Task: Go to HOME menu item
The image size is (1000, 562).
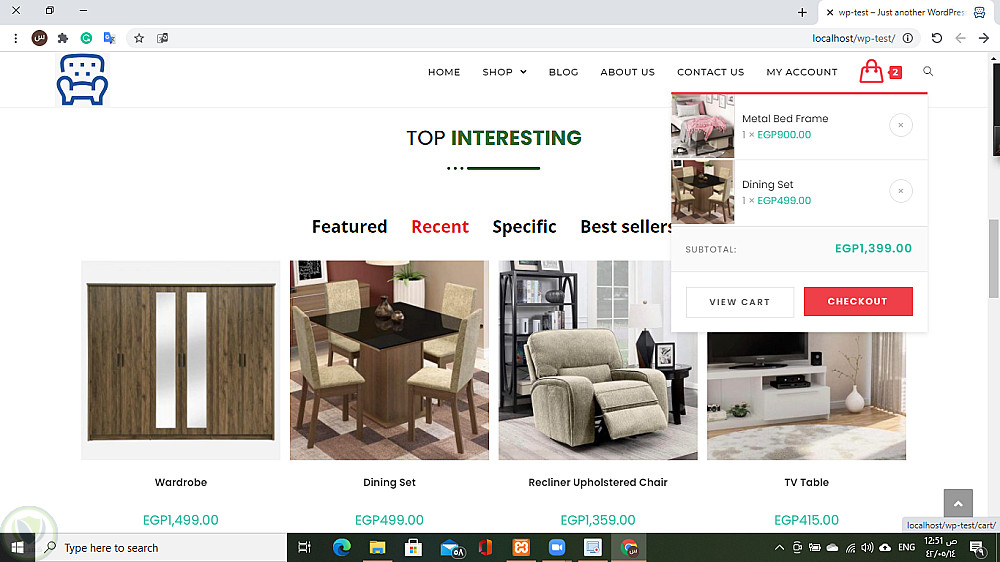Action: point(444,72)
